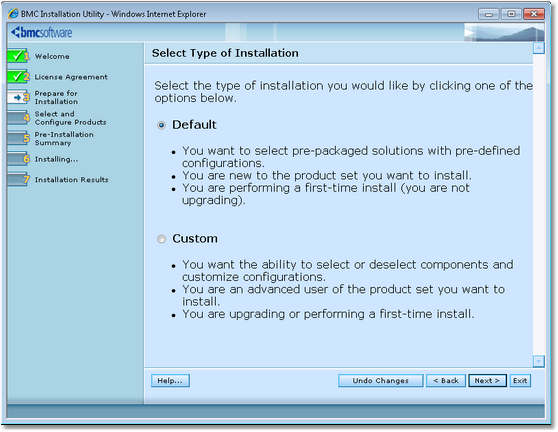Exit the installer with Exit button
This screenshot has height=432, width=558.
tap(520, 380)
